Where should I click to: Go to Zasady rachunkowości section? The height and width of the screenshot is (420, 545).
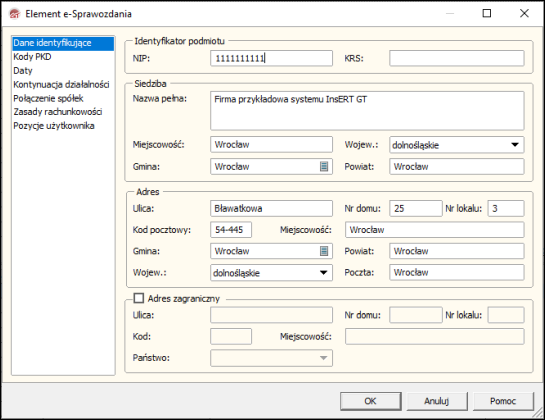[58, 112]
